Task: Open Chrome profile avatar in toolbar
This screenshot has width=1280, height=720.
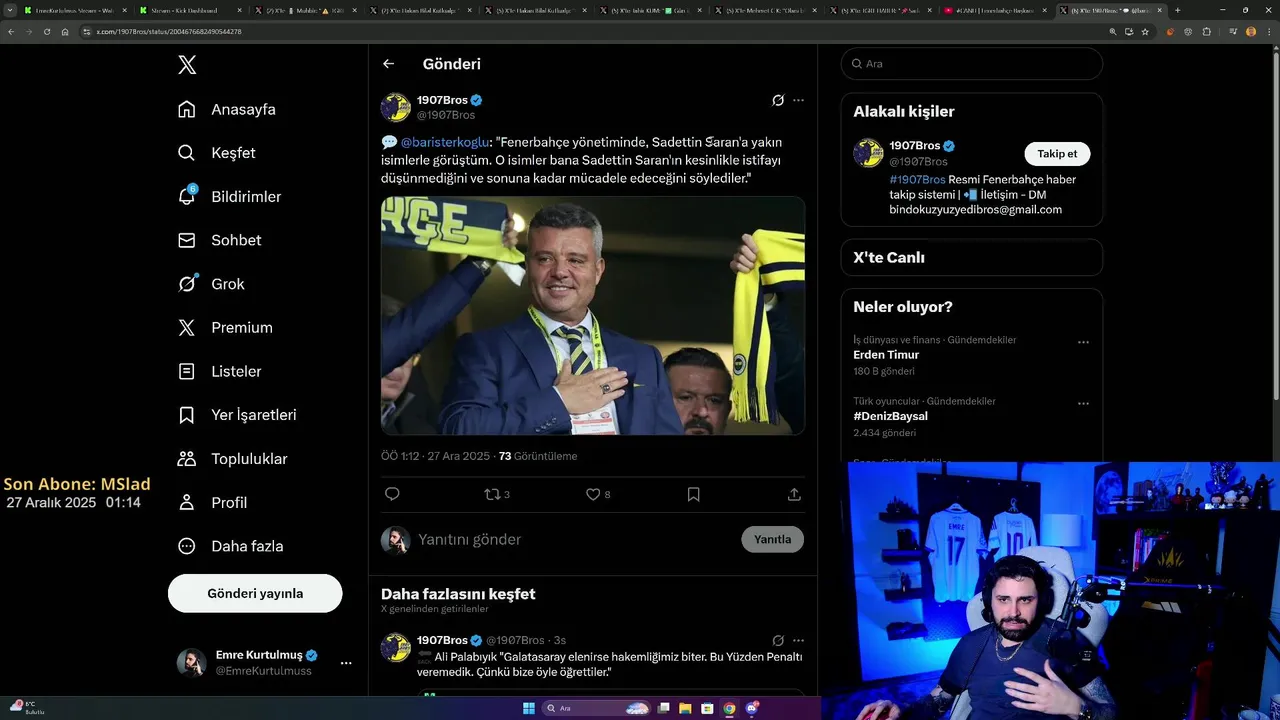Action: 1251,32
